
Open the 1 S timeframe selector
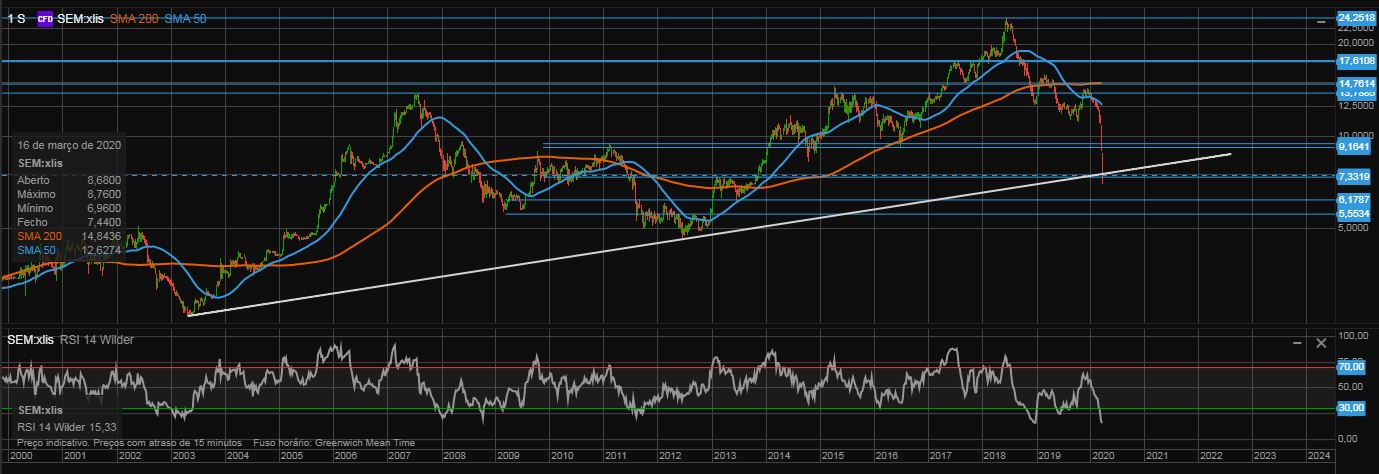(16, 19)
